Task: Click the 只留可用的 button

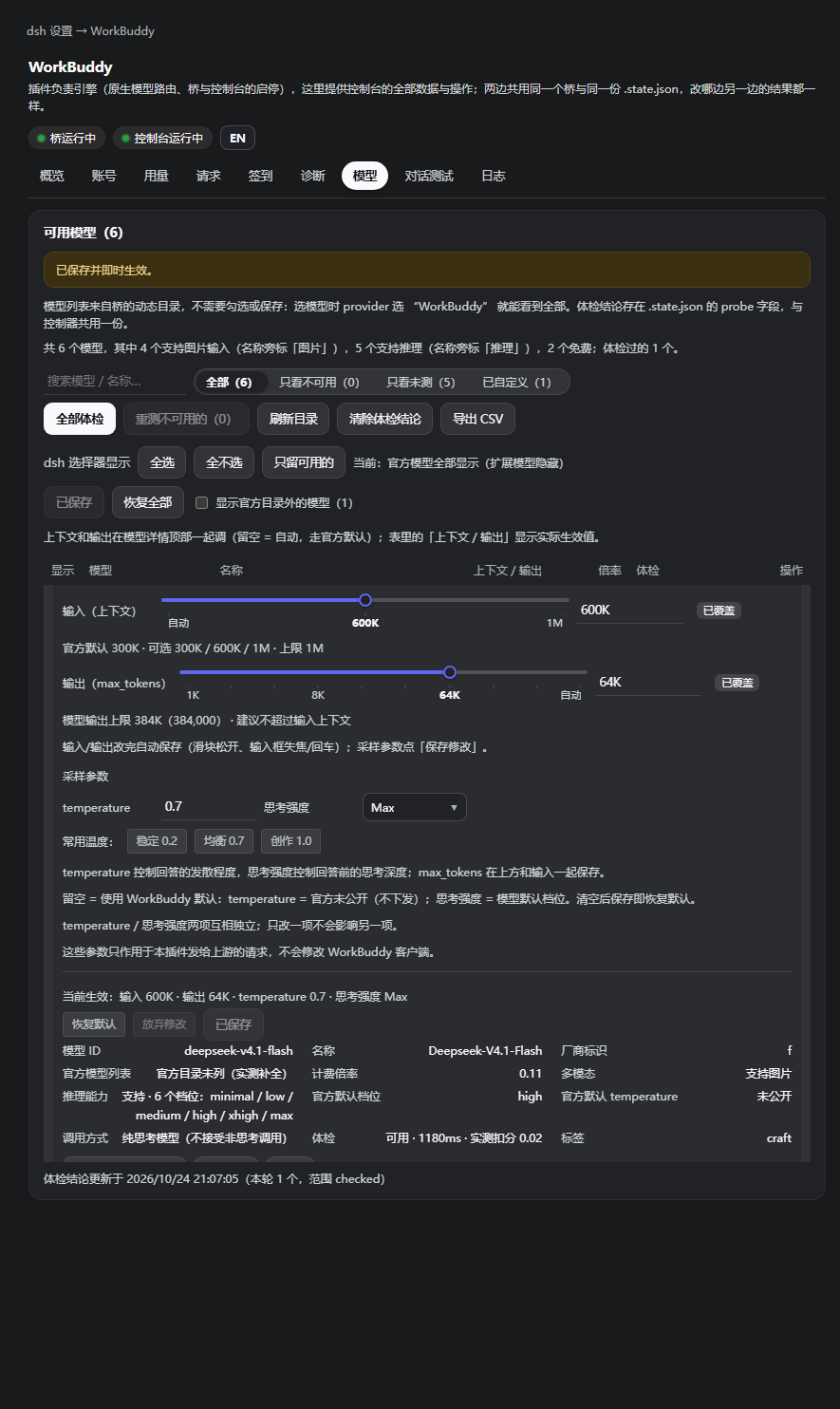Action: (304, 462)
